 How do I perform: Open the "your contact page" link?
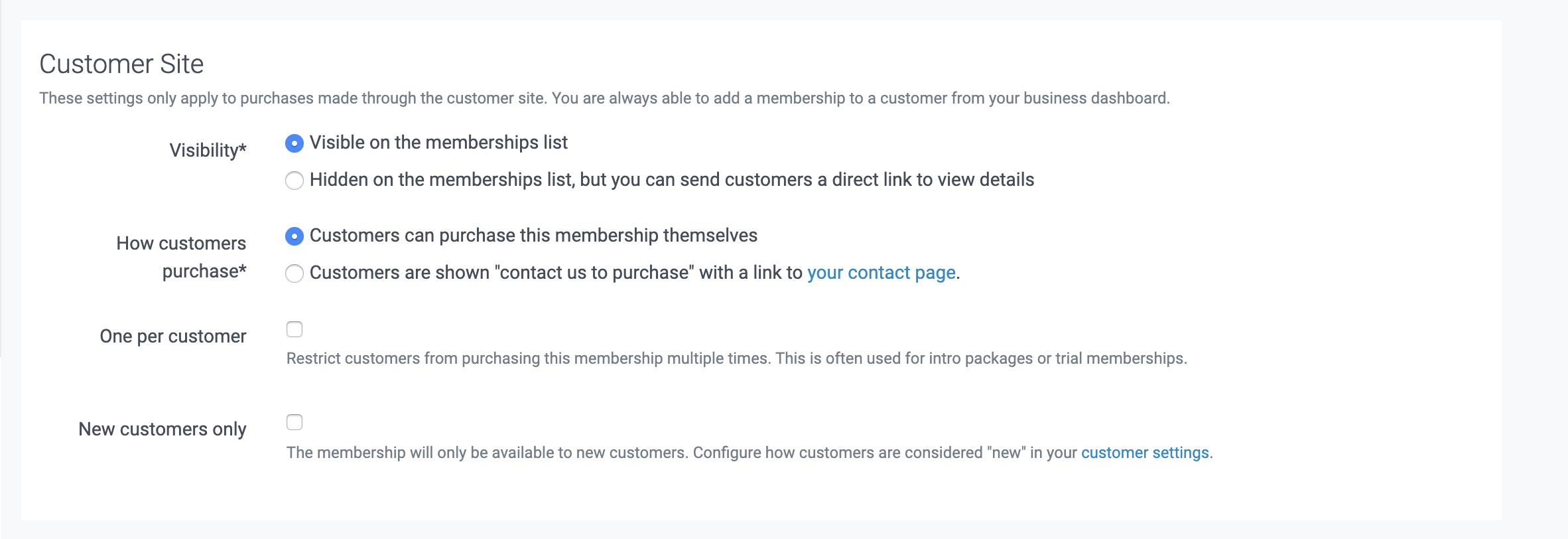point(881,273)
